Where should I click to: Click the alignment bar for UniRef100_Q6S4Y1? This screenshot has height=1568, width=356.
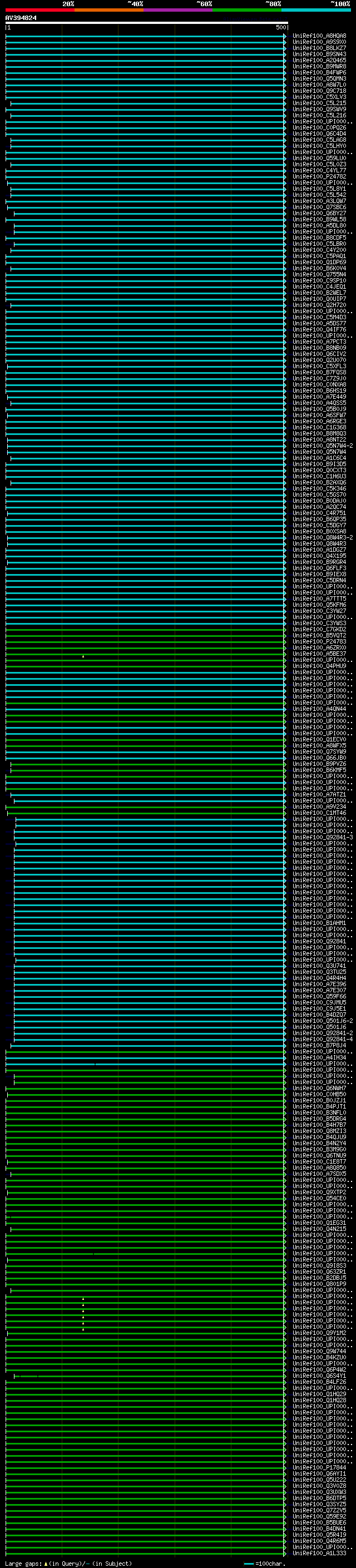tap(149, 1376)
